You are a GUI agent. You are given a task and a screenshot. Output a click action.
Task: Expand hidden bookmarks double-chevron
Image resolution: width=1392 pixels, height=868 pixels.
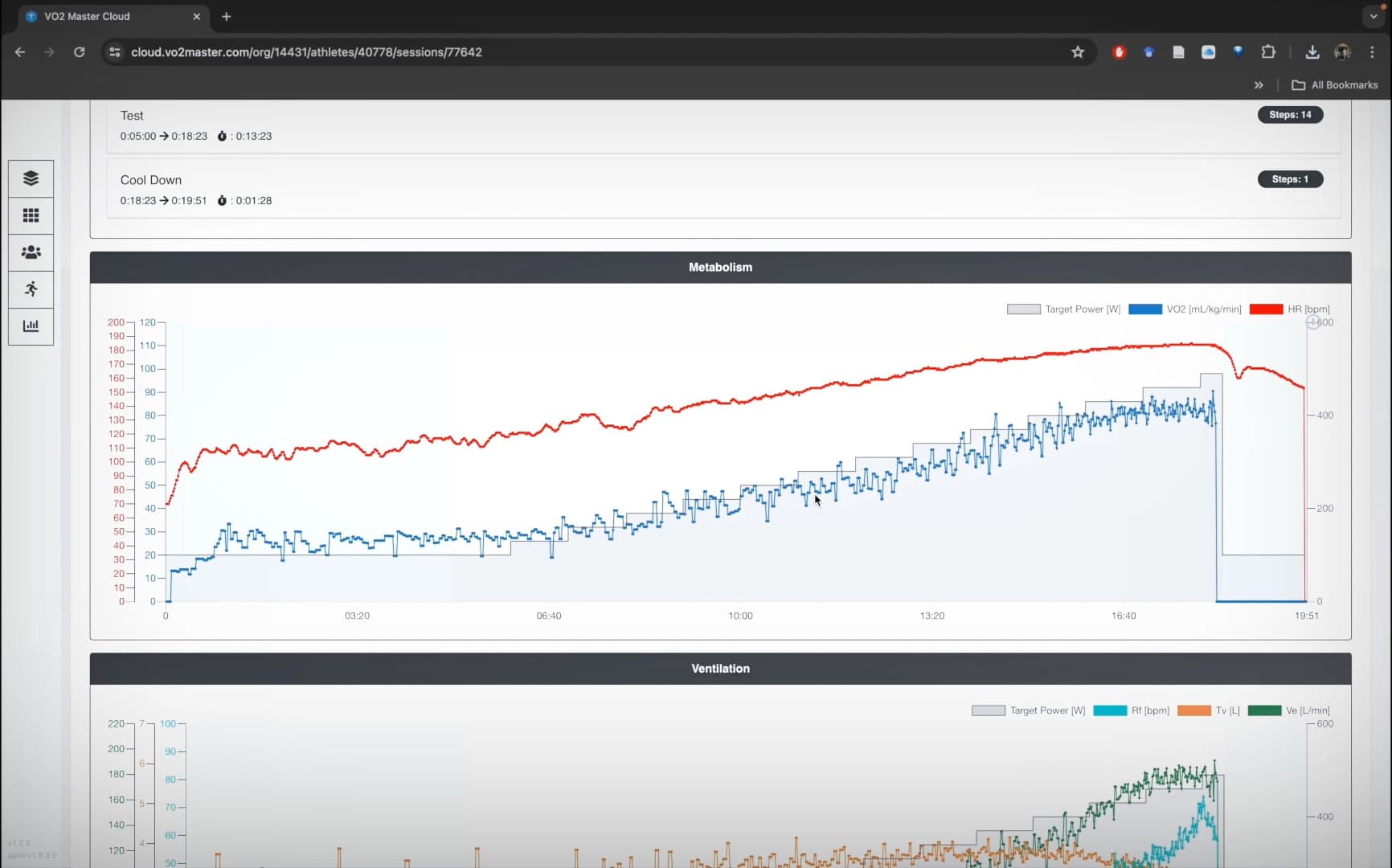tap(1259, 85)
